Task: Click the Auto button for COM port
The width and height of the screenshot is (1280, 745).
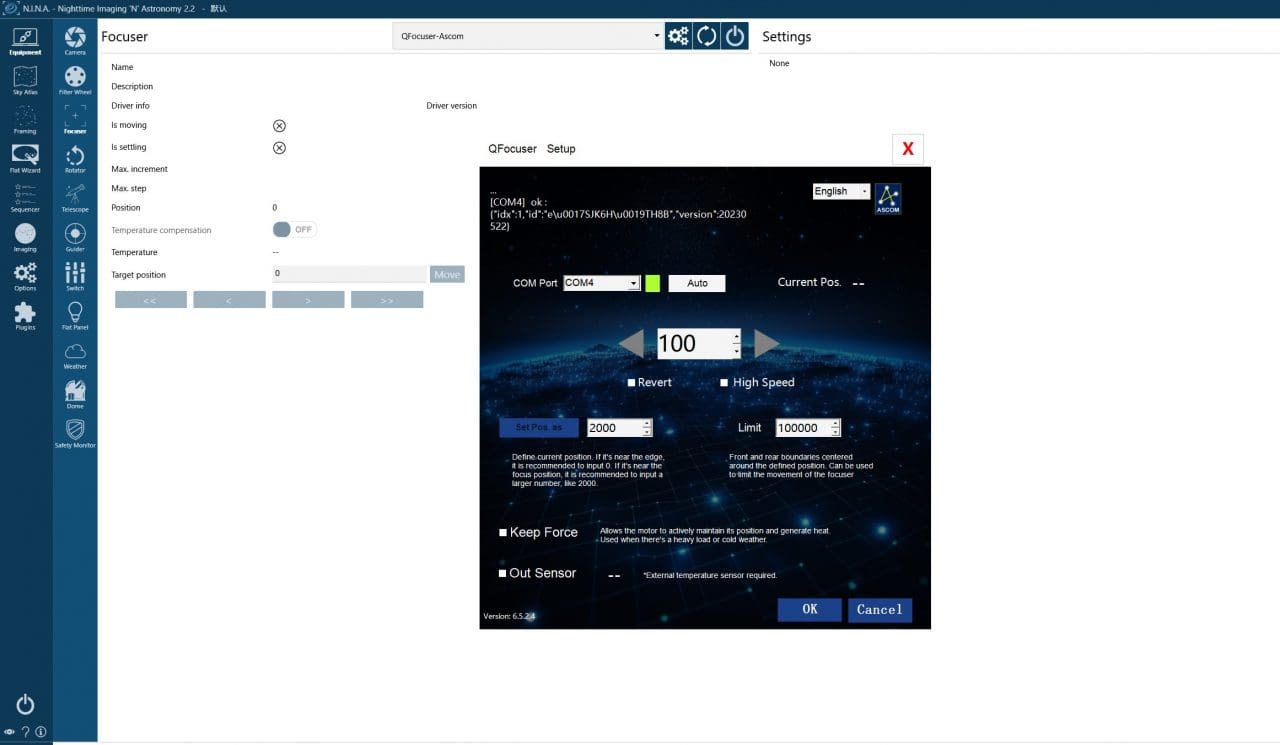Action: click(x=697, y=283)
